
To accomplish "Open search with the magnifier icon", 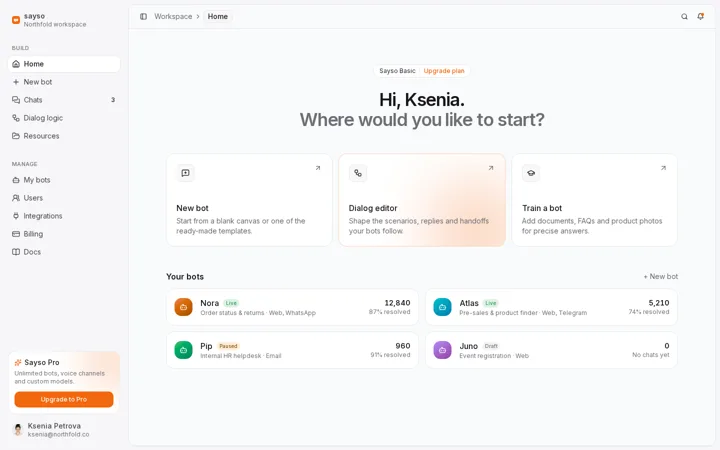I will point(684,17).
